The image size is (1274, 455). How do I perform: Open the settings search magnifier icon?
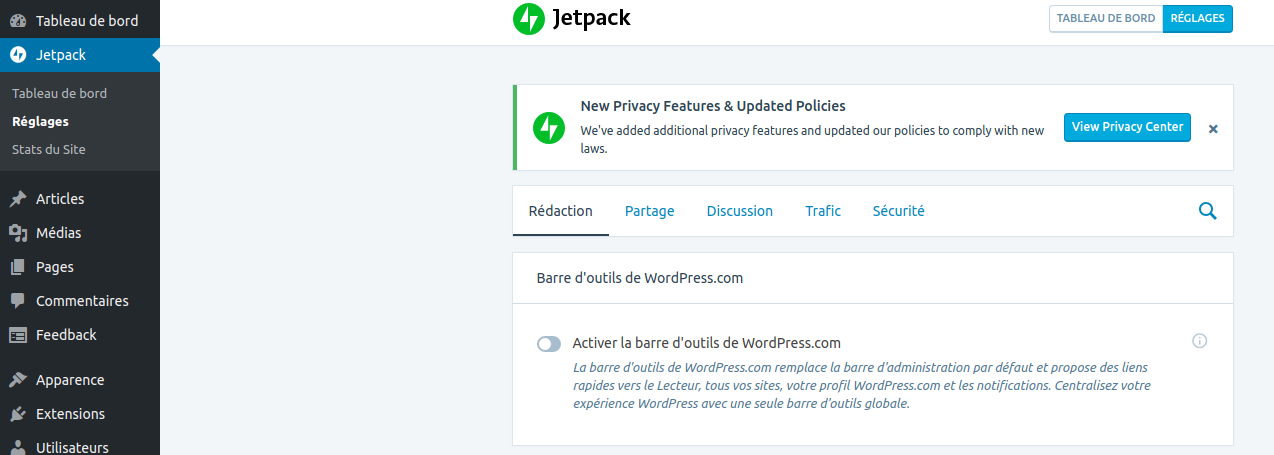click(x=1207, y=211)
